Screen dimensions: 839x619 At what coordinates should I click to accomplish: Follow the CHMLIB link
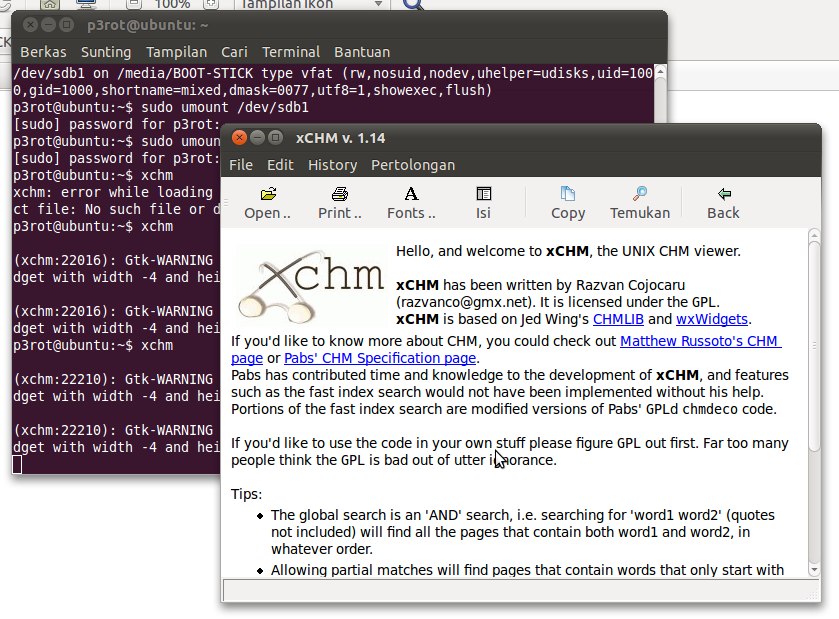[x=618, y=319]
